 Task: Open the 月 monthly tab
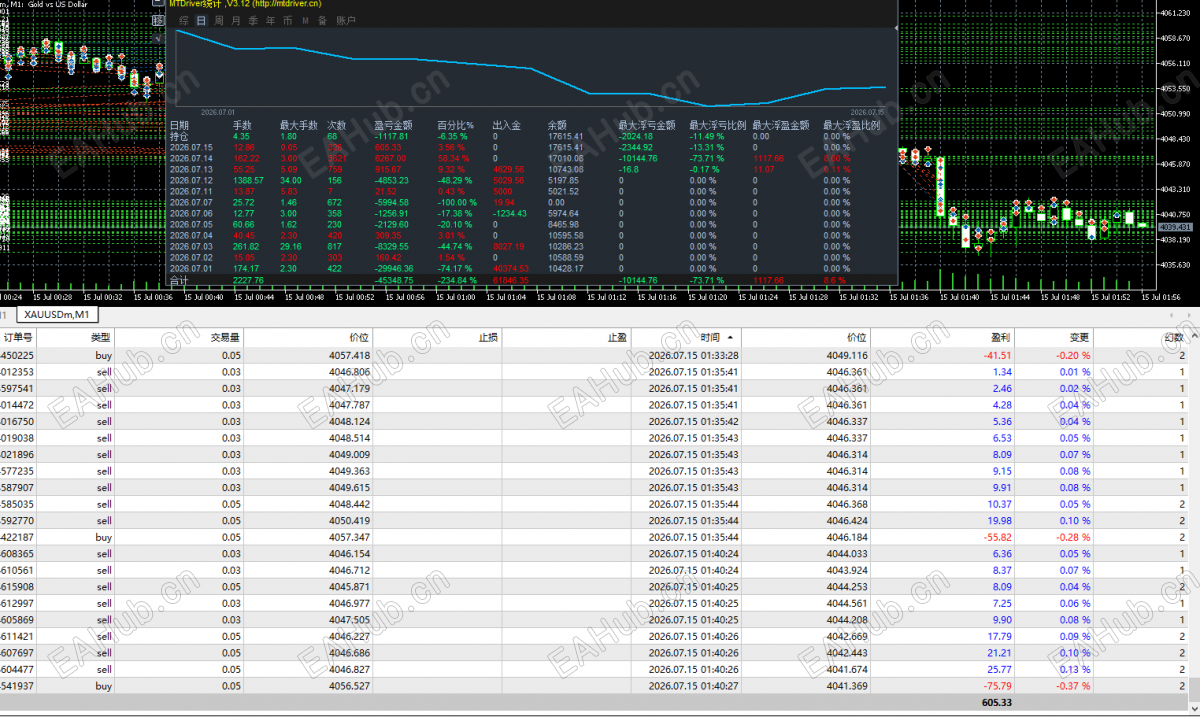point(236,20)
